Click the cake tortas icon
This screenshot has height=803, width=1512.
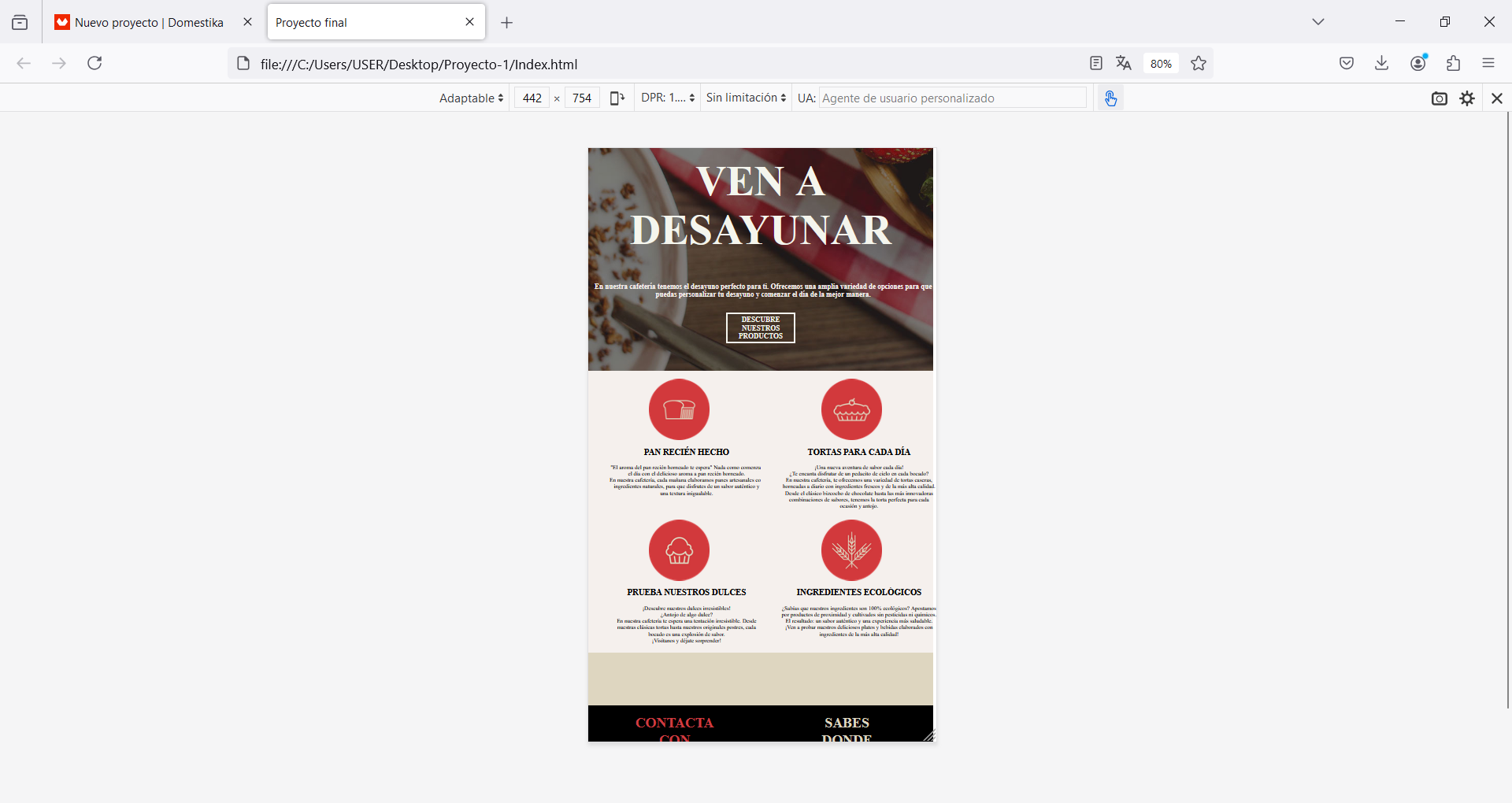[x=851, y=409]
